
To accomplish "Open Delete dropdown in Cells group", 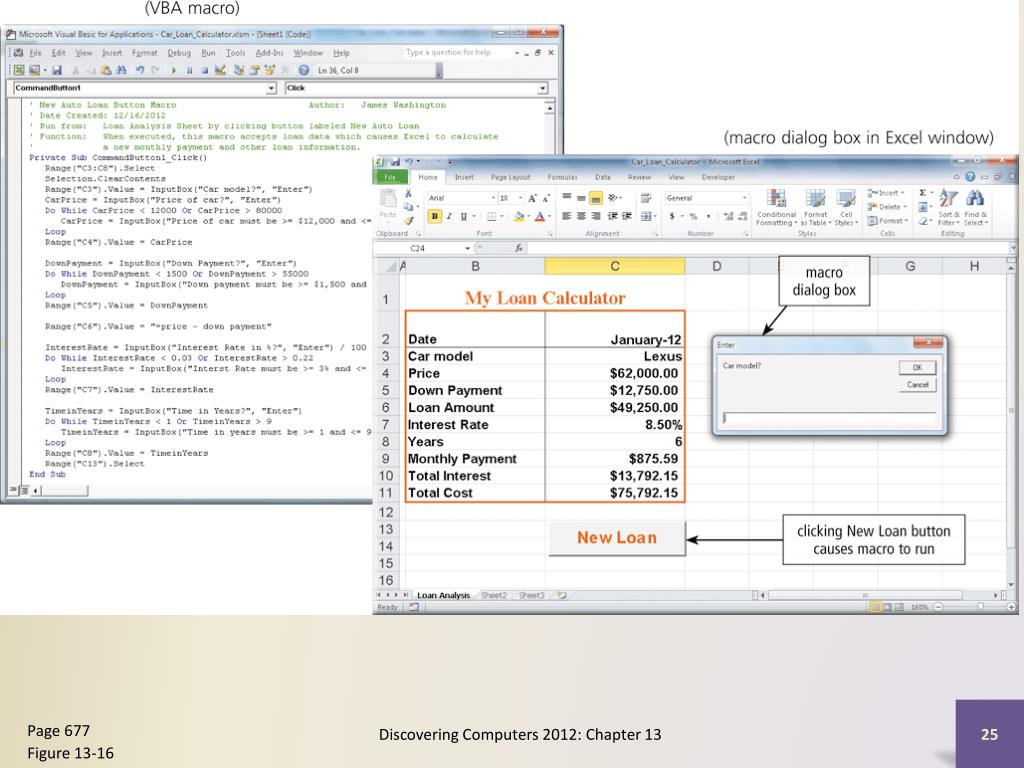I will click(x=888, y=207).
